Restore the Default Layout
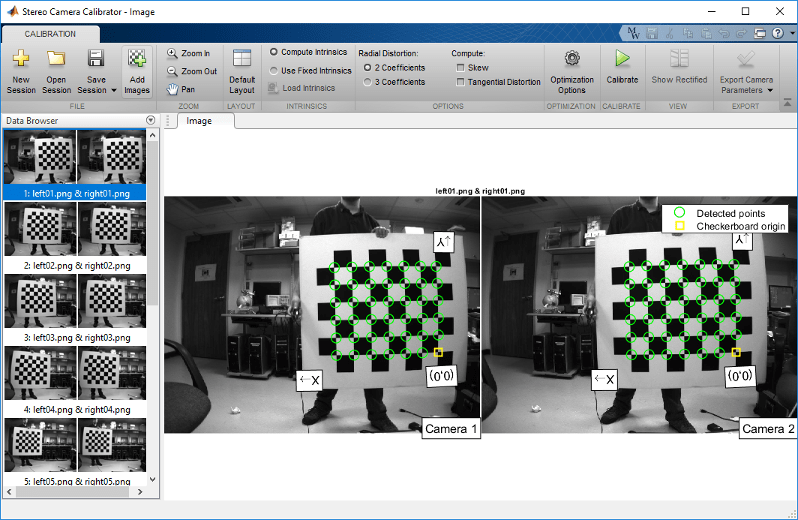 pos(242,71)
